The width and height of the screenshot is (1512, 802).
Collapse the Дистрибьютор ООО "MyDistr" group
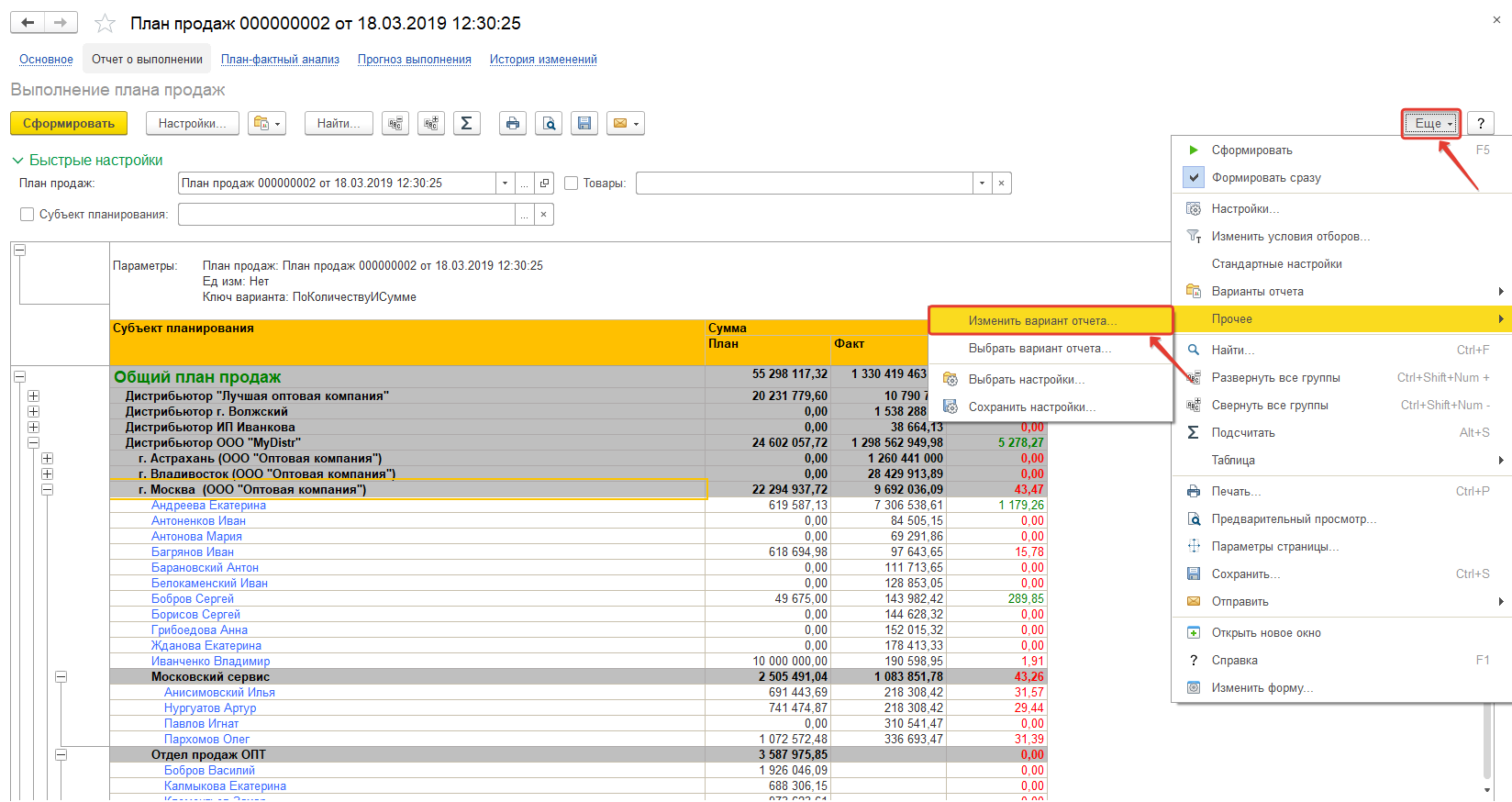click(x=33, y=443)
